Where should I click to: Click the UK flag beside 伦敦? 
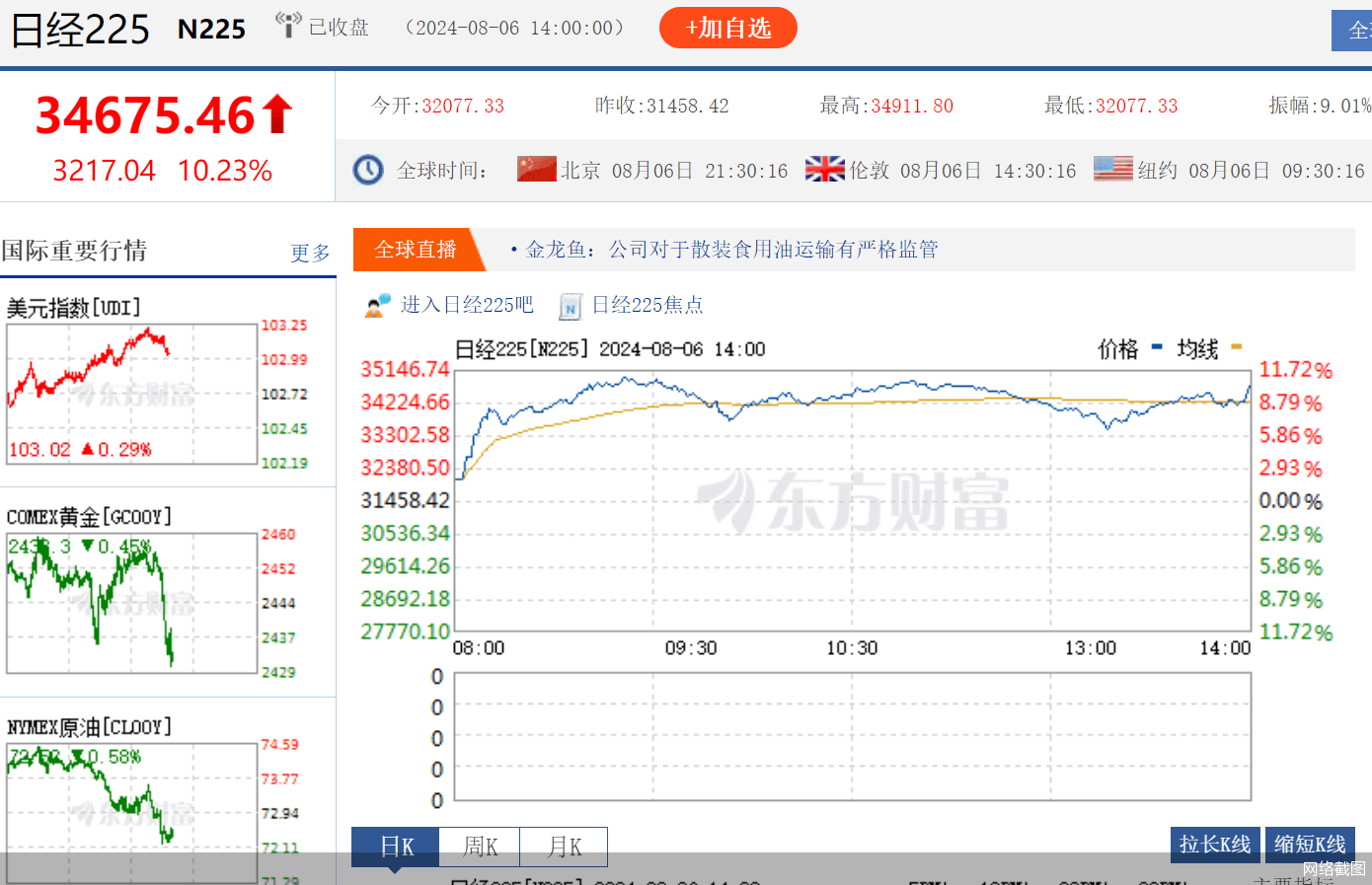(x=824, y=170)
